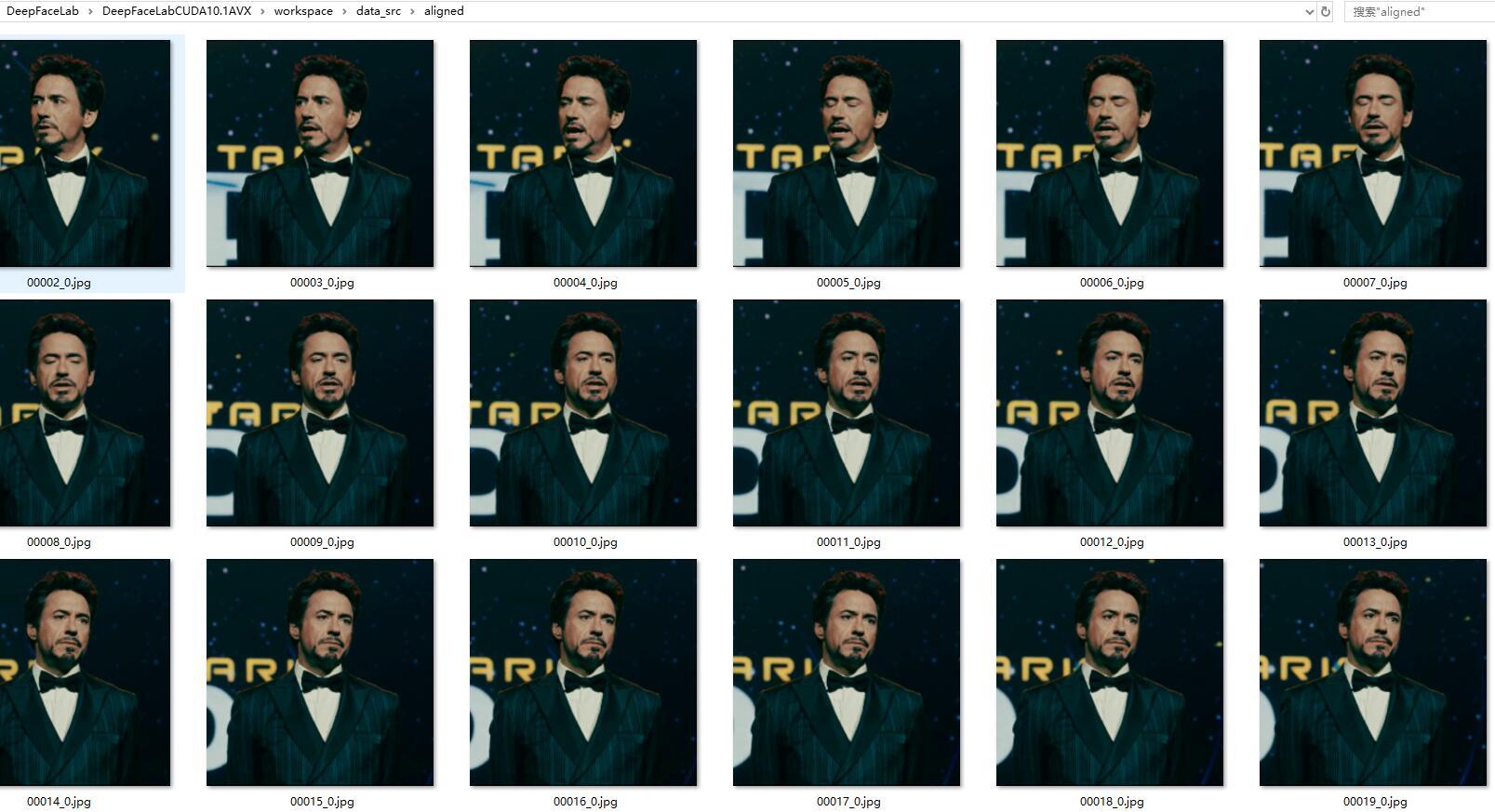Select the 00017_0.jpg thumbnail
The width and height of the screenshot is (1495, 812).
847,672
